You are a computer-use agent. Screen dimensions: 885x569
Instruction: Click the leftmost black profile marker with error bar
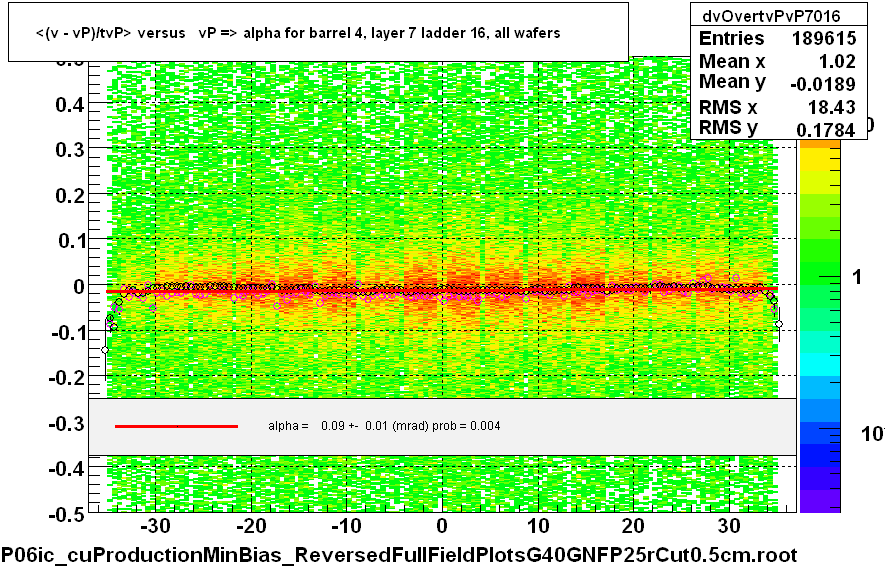coord(105,350)
